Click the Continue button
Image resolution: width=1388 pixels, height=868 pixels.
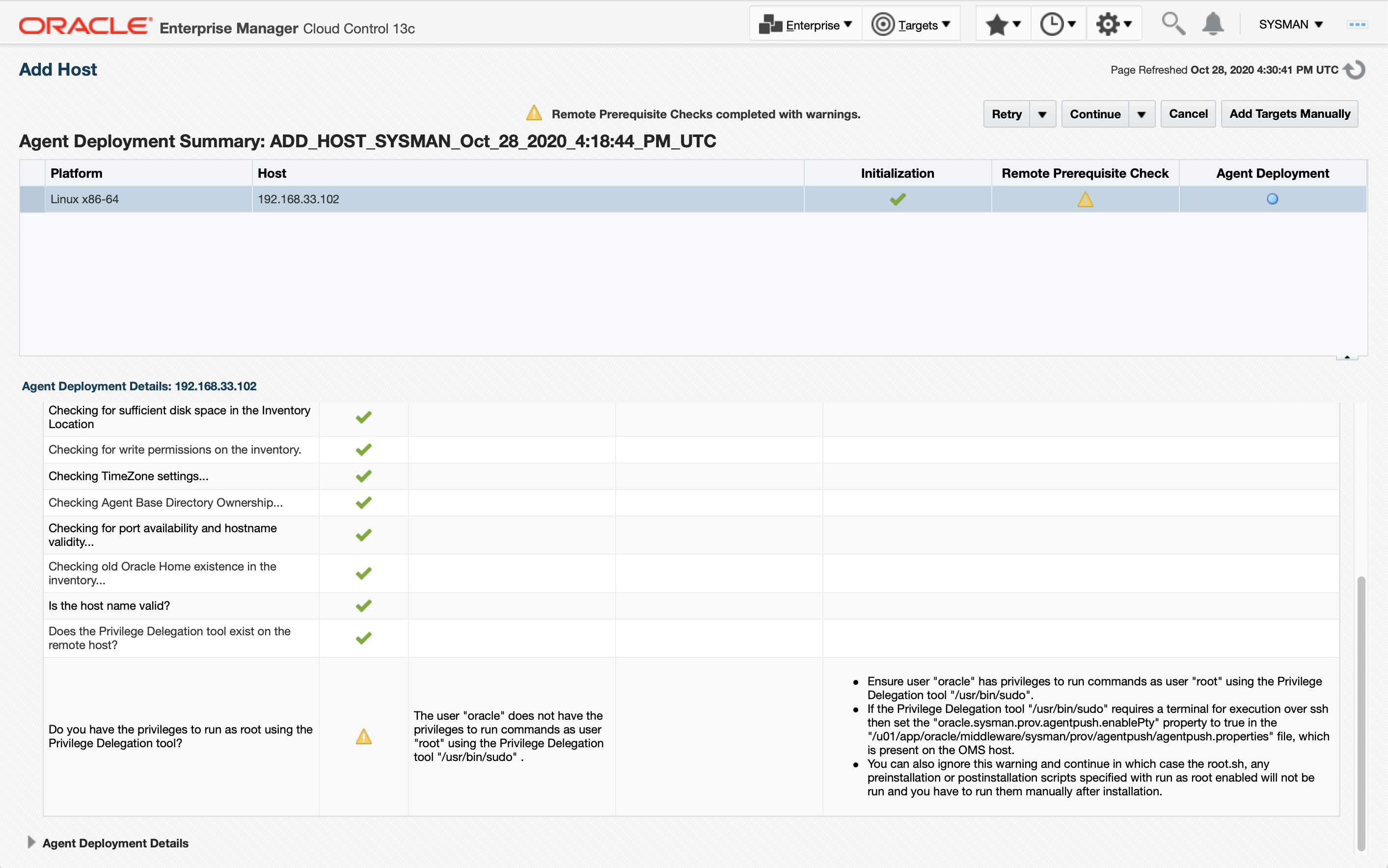[x=1095, y=114]
